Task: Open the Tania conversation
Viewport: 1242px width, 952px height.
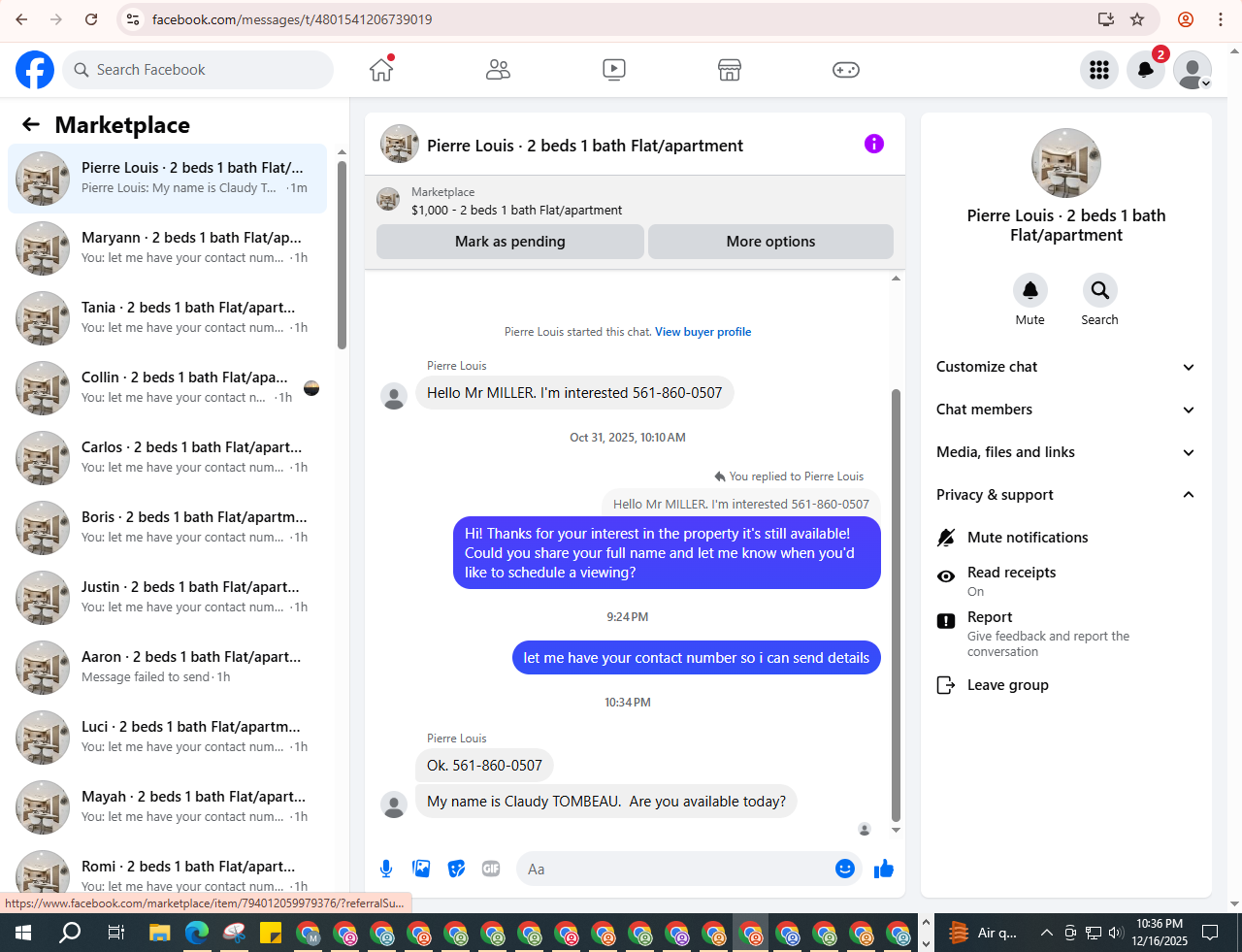Action: (x=167, y=318)
